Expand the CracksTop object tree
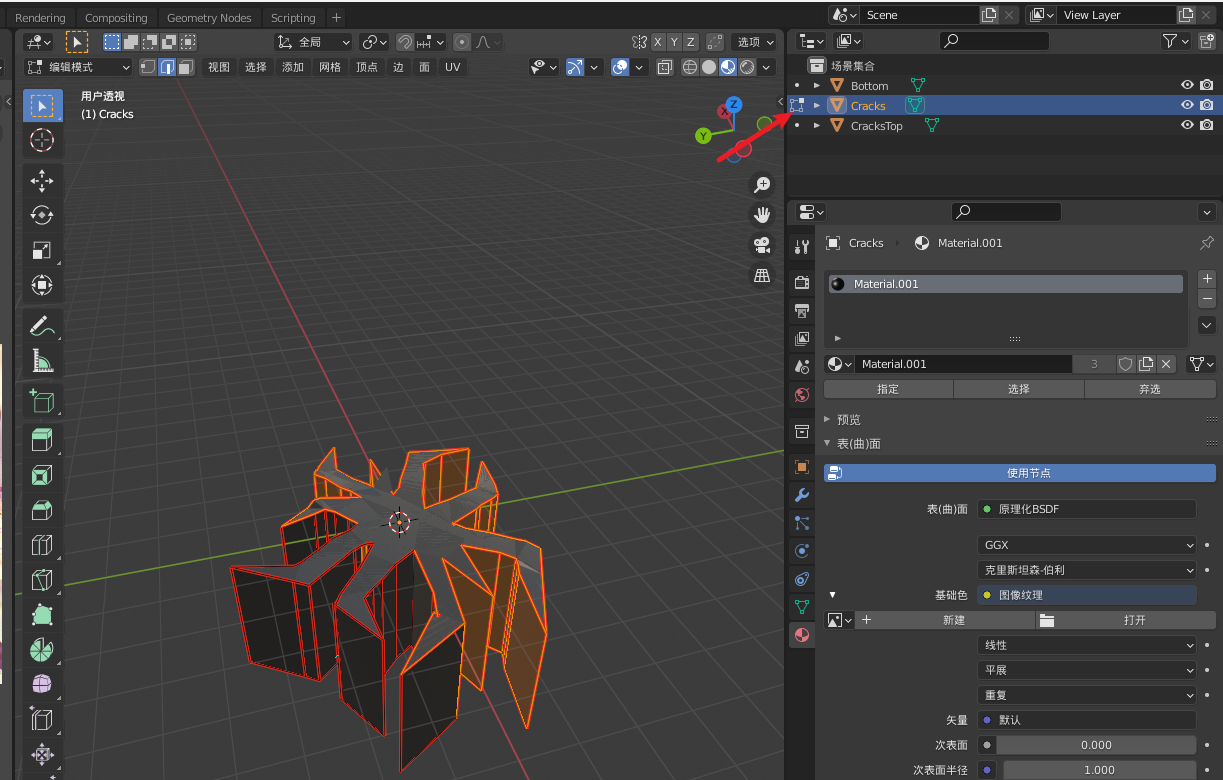This screenshot has height=780, width=1223. (x=817, y=125)
